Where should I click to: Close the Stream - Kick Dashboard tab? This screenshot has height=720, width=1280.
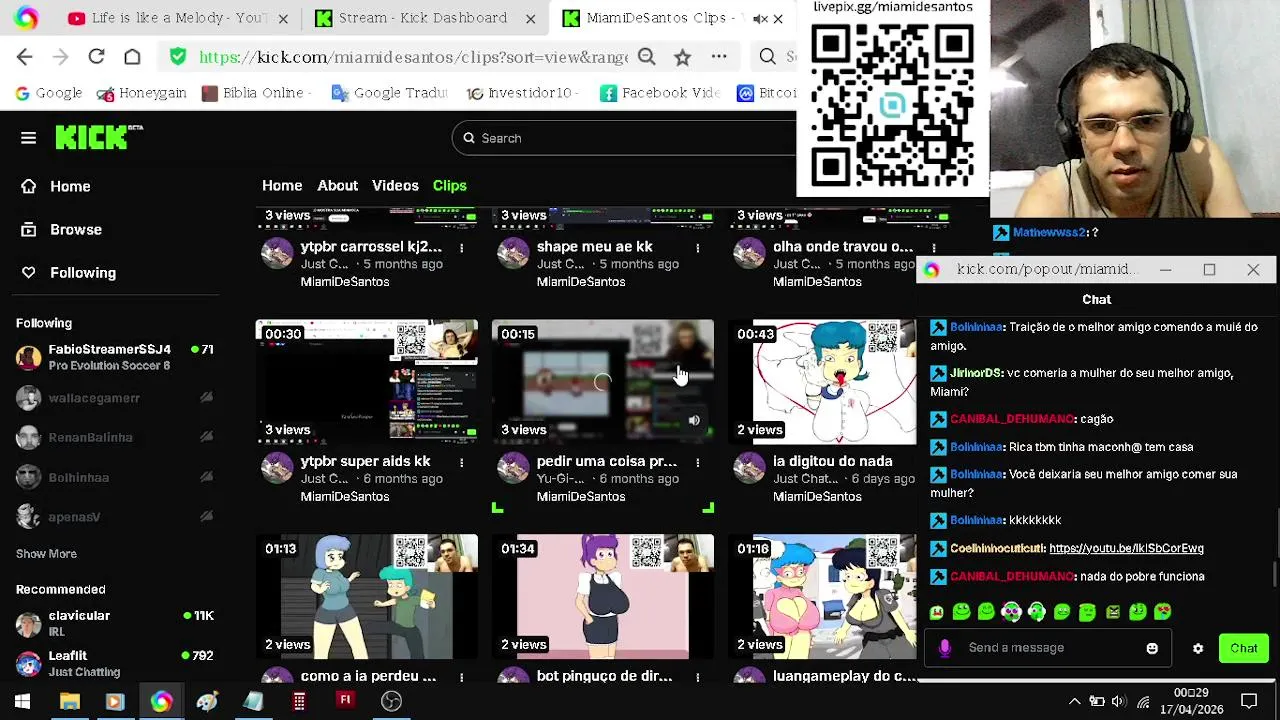(530, 18)
